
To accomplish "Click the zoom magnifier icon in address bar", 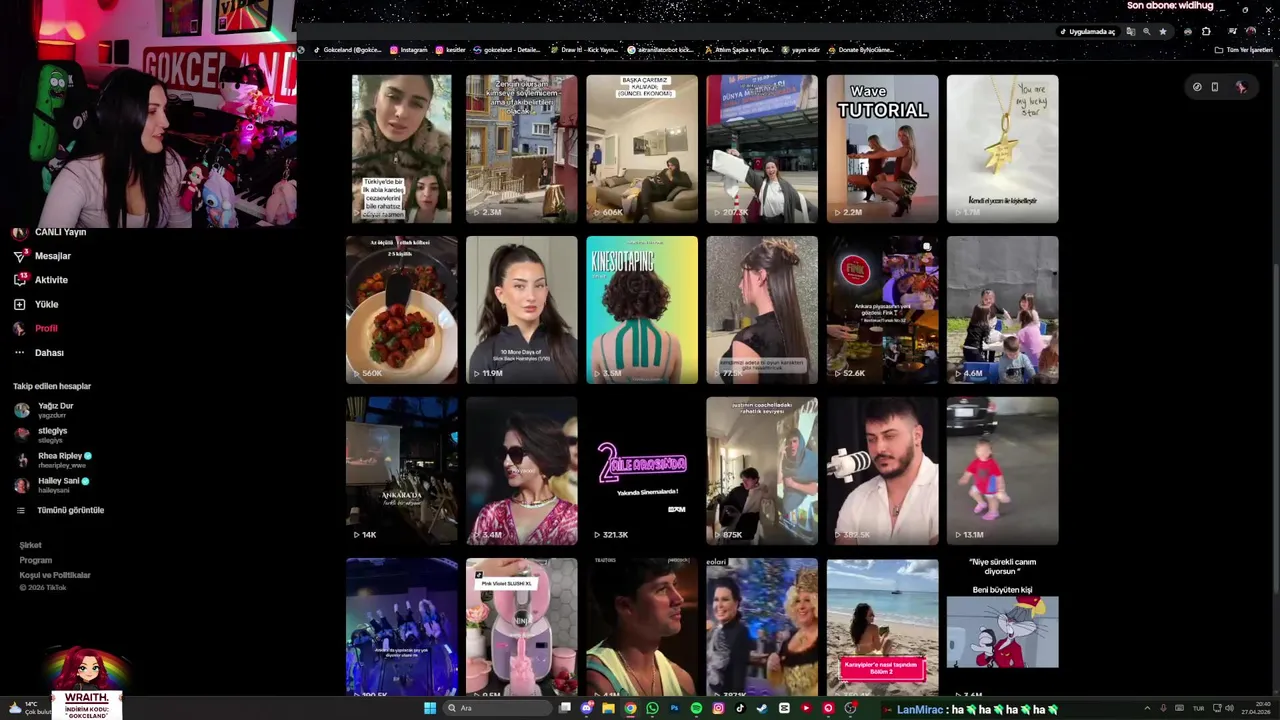I will pos(1147,32).
